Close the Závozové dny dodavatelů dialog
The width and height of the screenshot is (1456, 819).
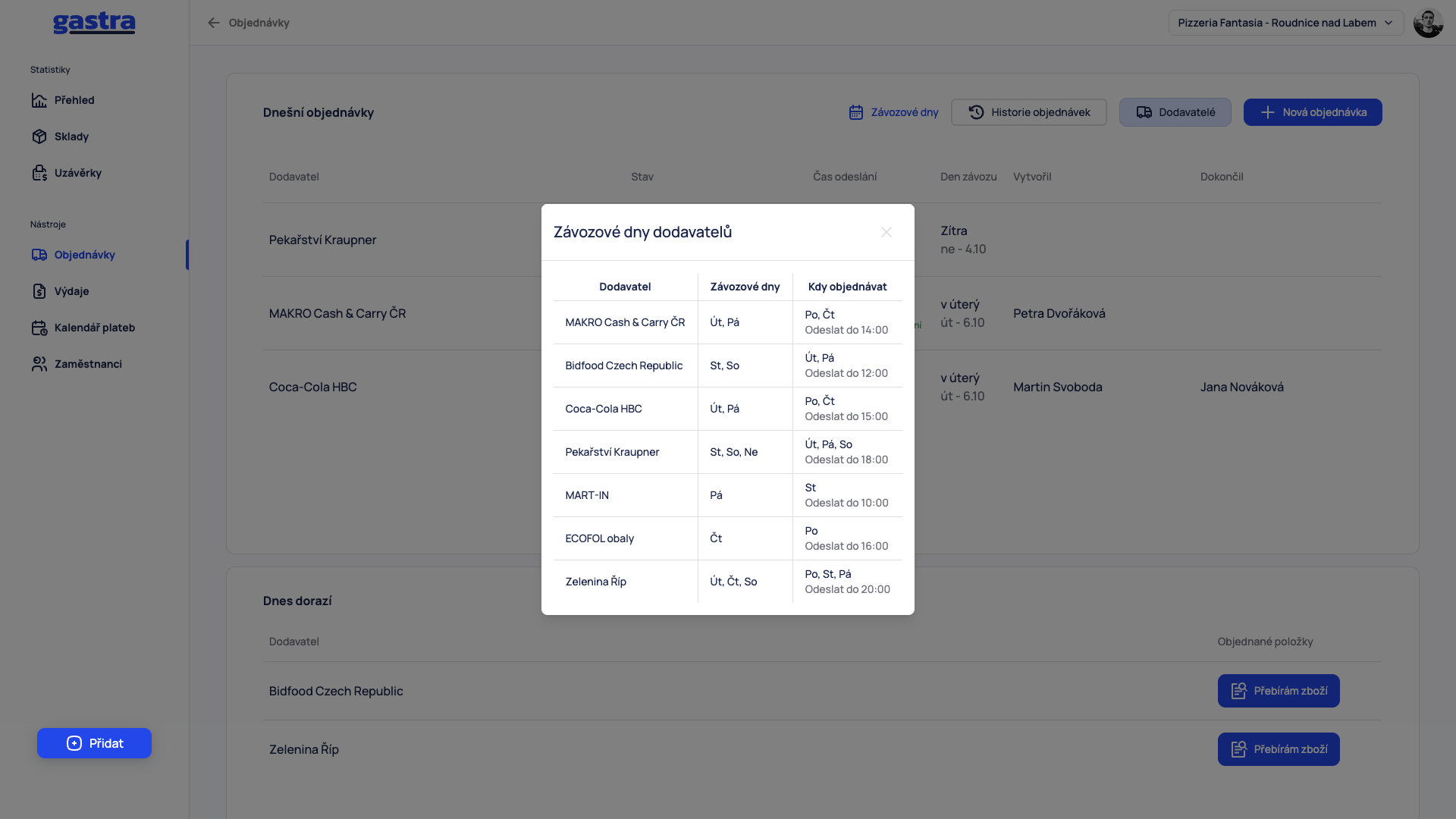pos(886,232)
